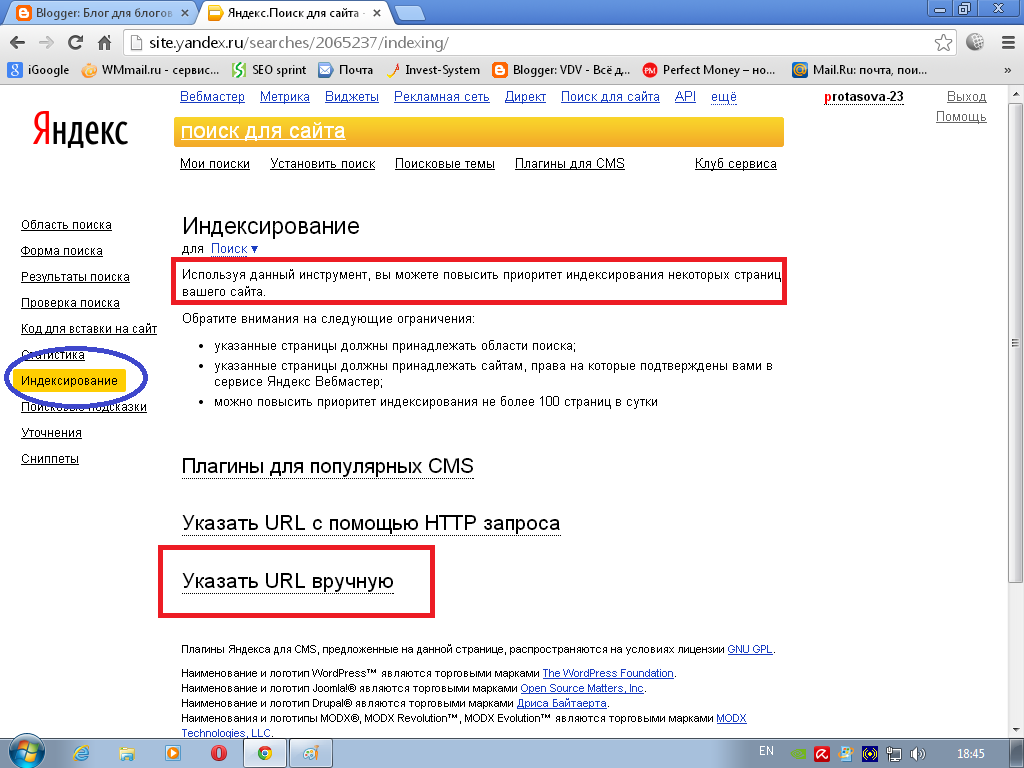Screen dimensions: 1024x768
Task: Open the Метрика link
Action: pyautogui.click(x=285, y=97)
